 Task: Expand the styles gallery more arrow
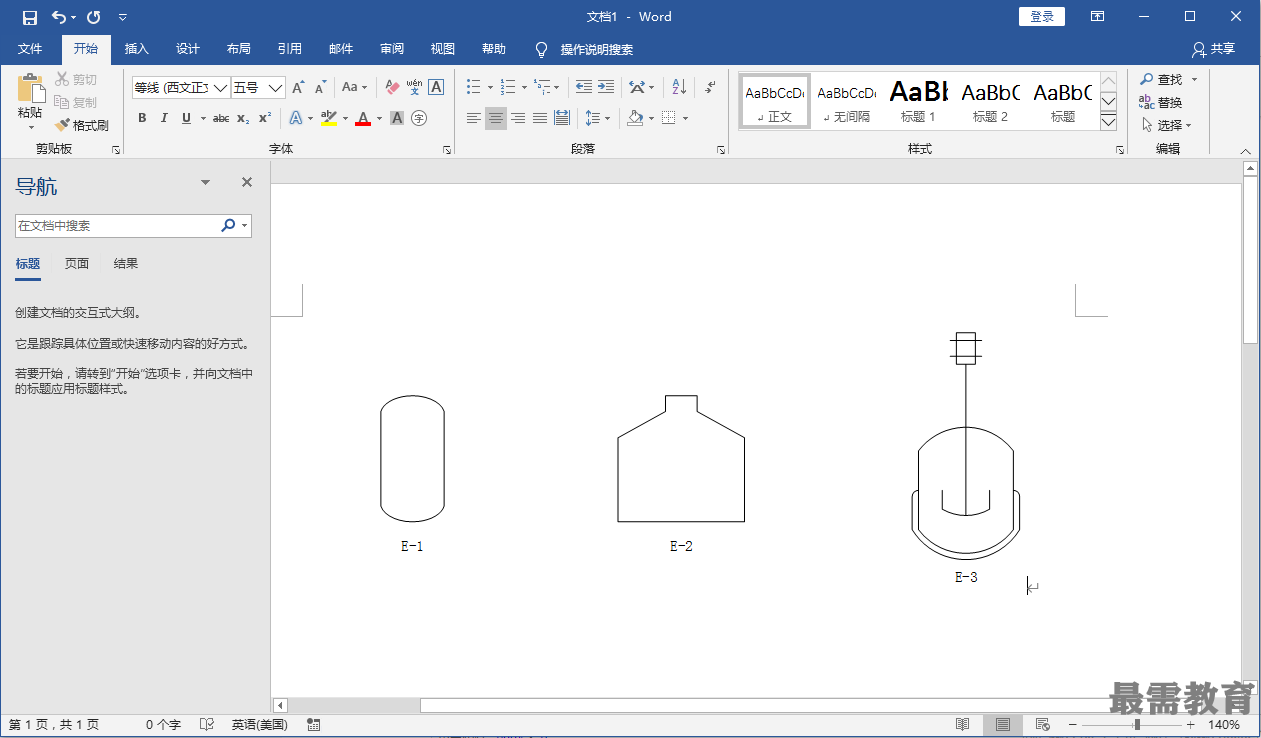click(1108, 122)
